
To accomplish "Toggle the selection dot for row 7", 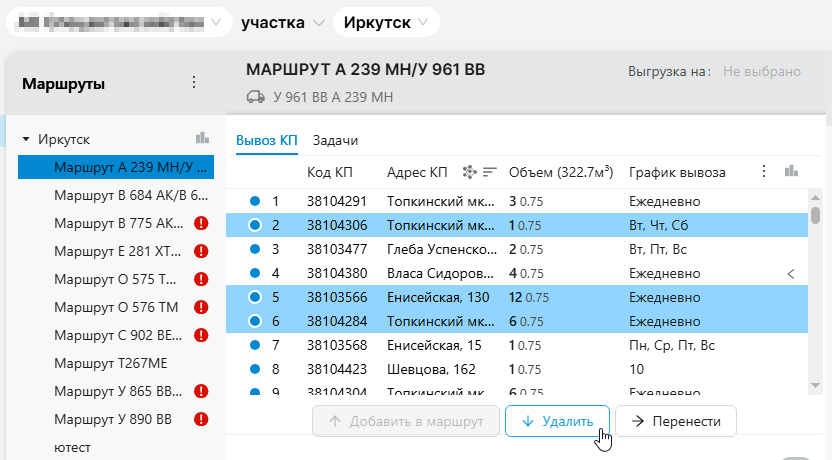I will click(254, 345).
